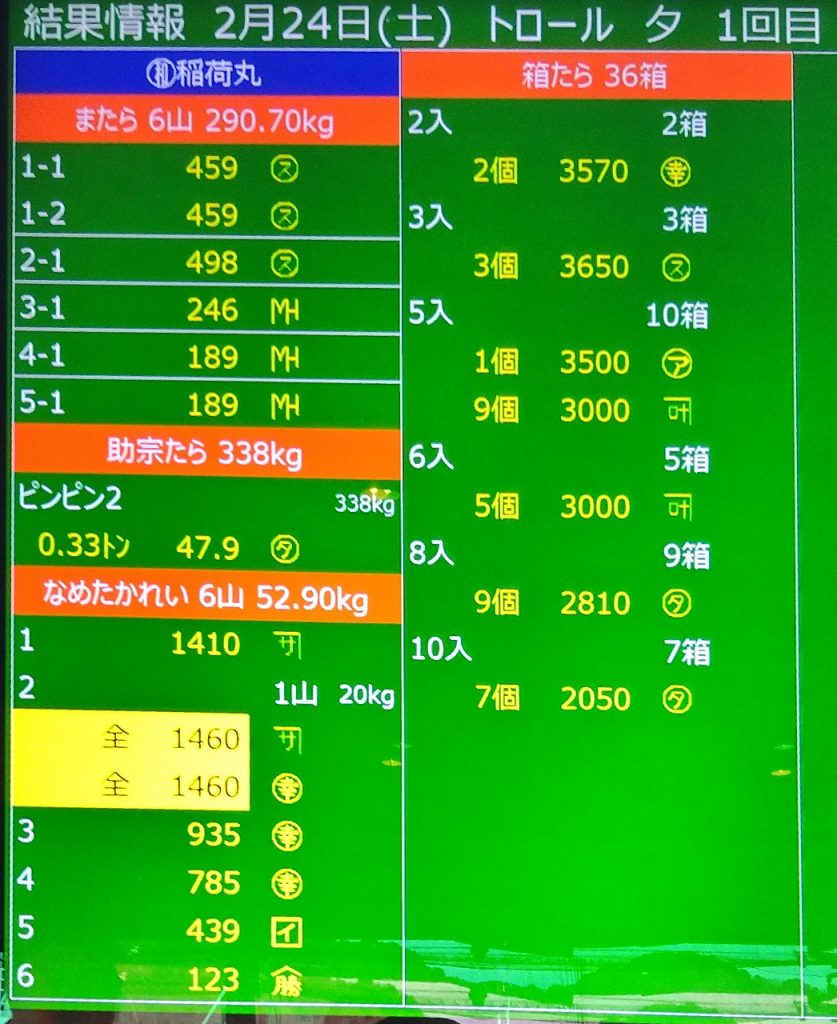Click the blue 稲荷丸 vessel name bar
Image resolution: width=837 pixels, height=1024 pixels.
tap(206, 75)
